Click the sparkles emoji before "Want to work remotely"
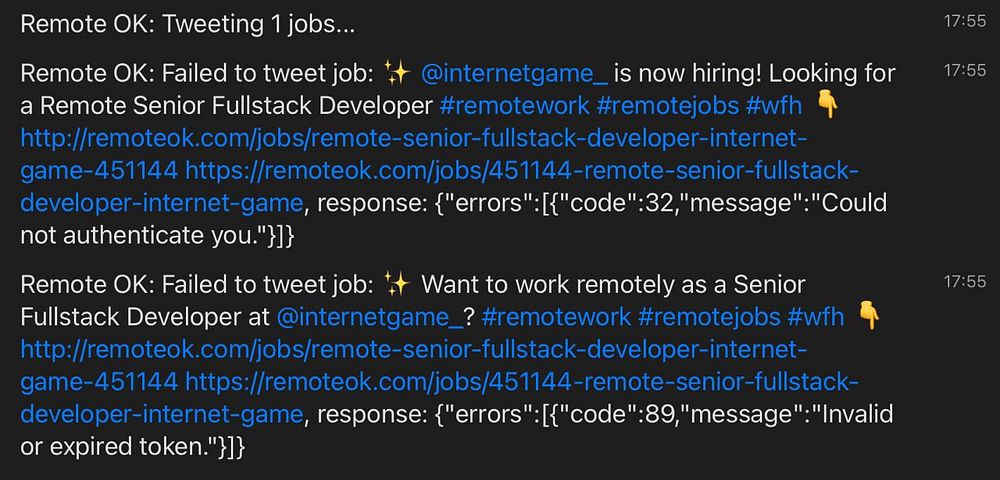This screenshot has height=480, width=1000. tap(397, 285)
